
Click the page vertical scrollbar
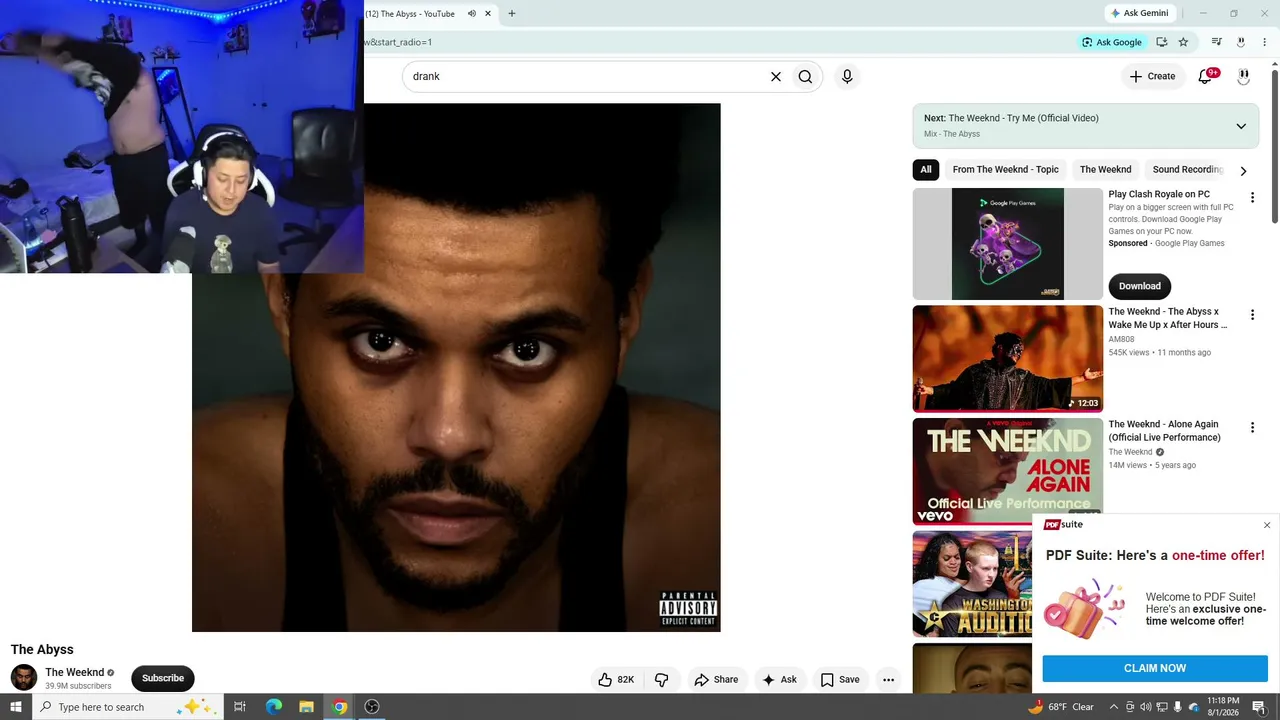1274,148
